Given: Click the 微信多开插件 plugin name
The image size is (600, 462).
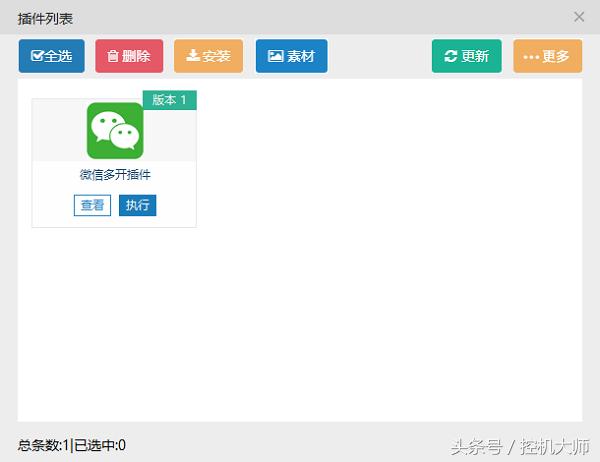Looking at the screenshot, I should (x=115, y=175).
